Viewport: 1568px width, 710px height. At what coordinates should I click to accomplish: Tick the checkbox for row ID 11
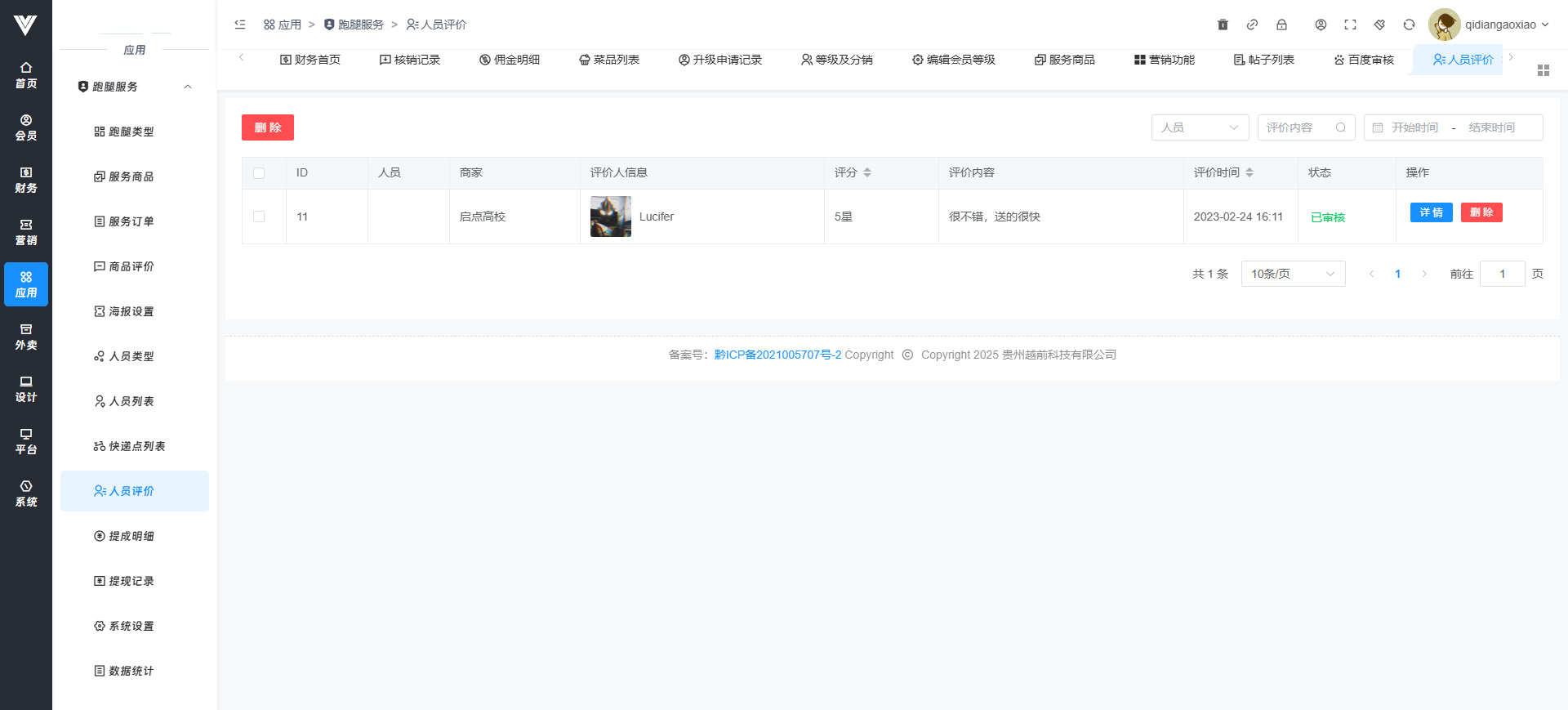(x=259, y=217)
